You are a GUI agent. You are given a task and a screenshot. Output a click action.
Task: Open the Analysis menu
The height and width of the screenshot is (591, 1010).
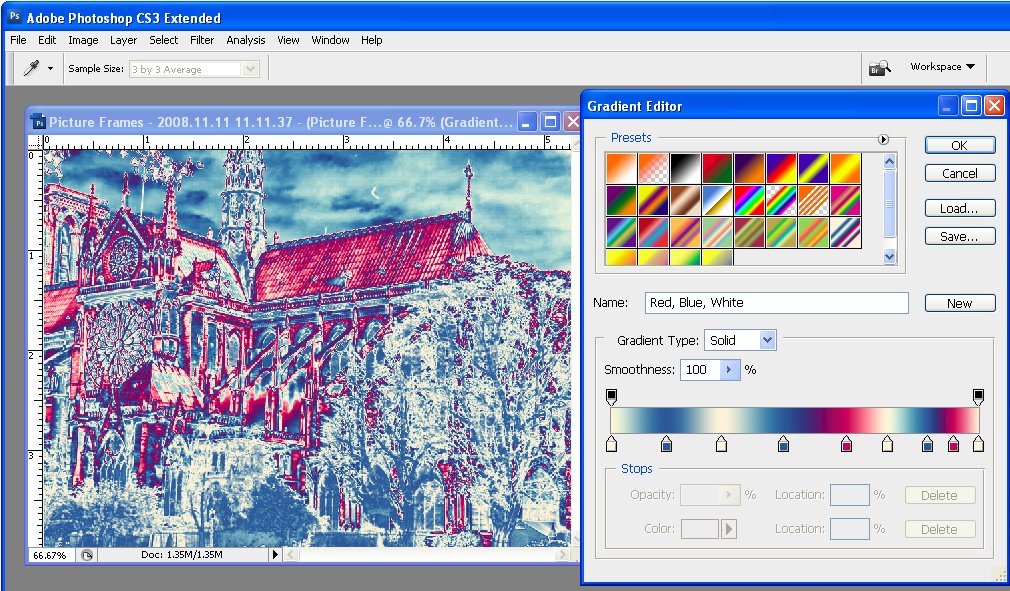245,40
